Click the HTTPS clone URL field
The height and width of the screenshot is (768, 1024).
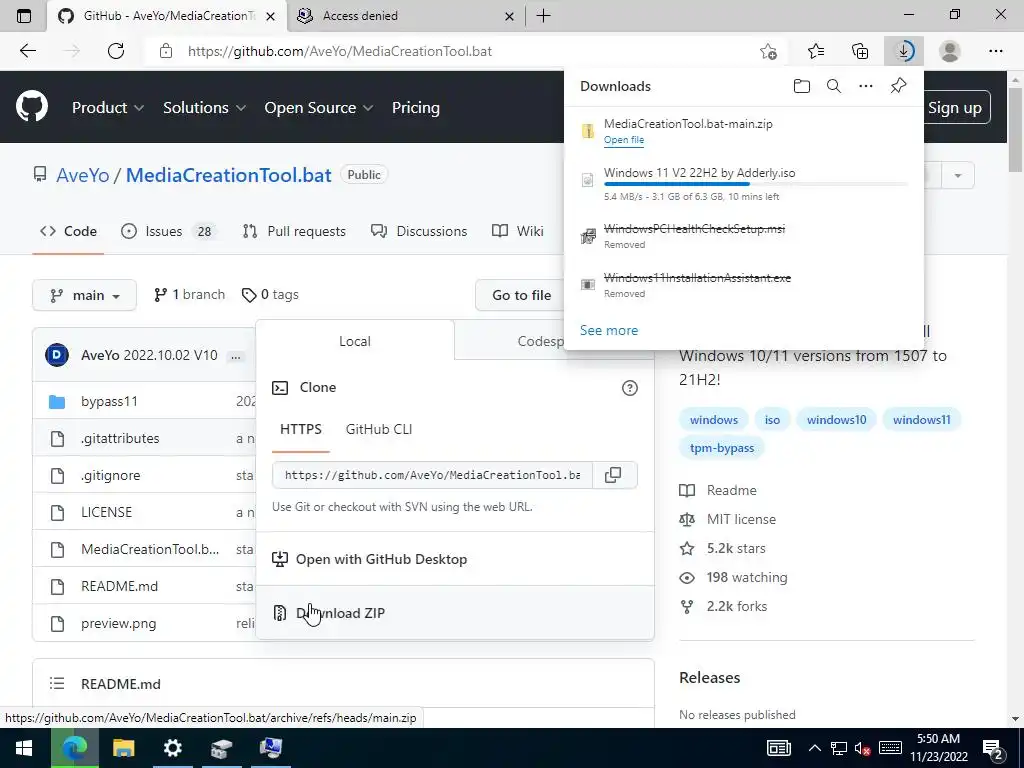click(x=432, y=475)
